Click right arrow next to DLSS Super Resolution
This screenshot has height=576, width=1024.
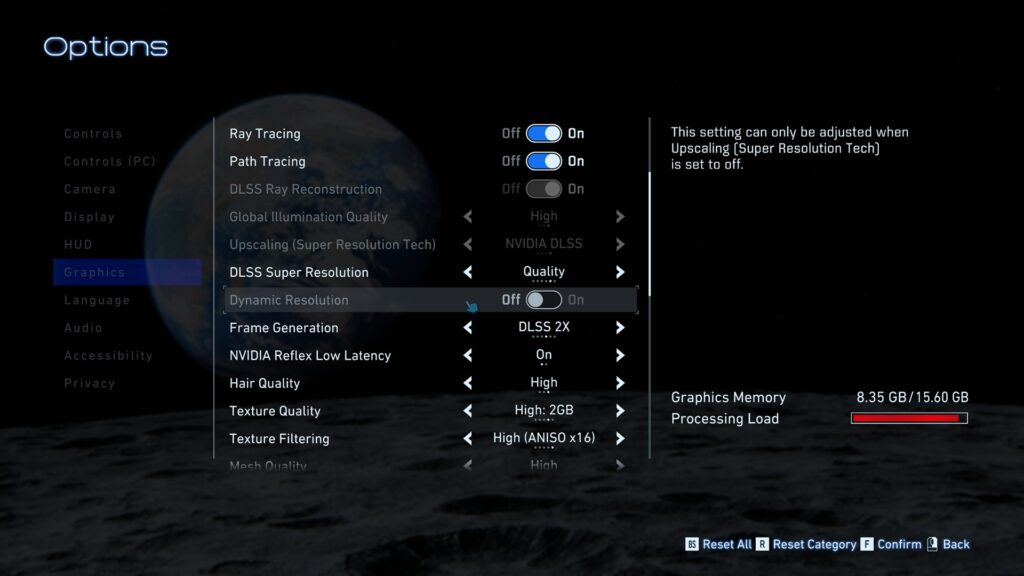click(x=620, y=272)
